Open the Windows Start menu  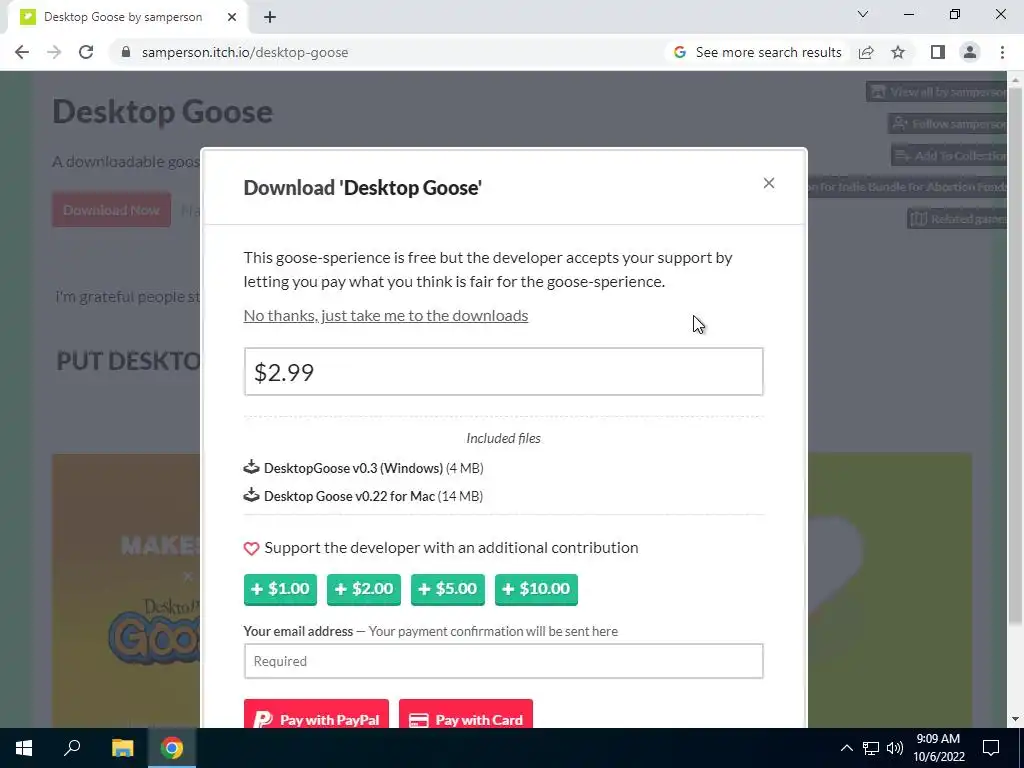coord(24,748)
